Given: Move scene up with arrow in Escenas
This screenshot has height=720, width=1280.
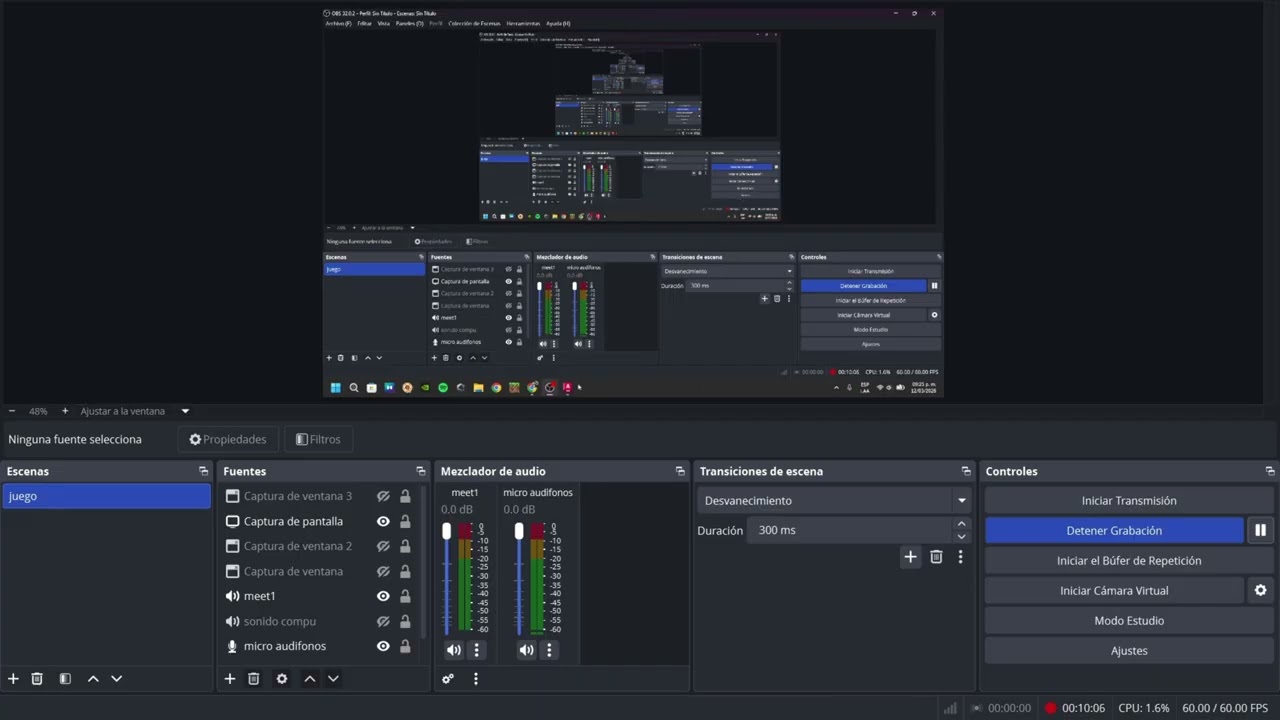Looking at the screenshot, I should pyautogui.click(x=93, y=678).
